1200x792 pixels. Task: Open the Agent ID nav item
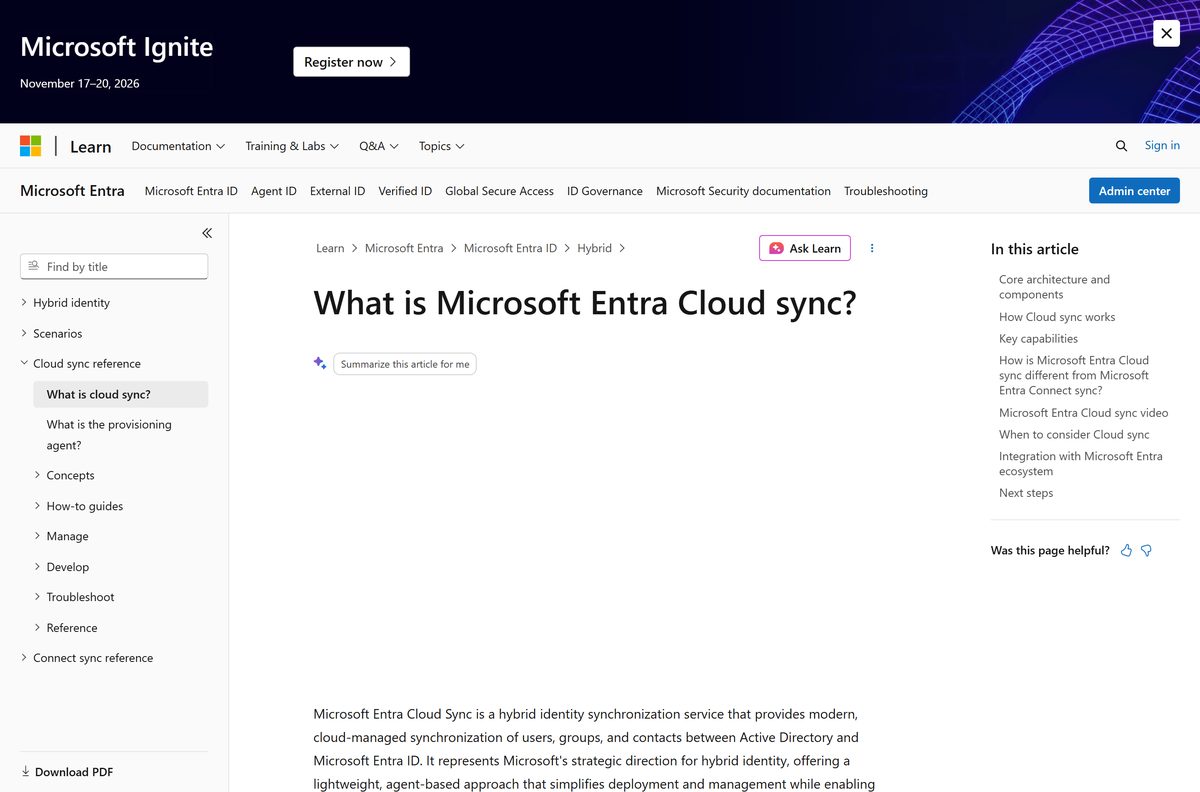[x=274, y=191]
